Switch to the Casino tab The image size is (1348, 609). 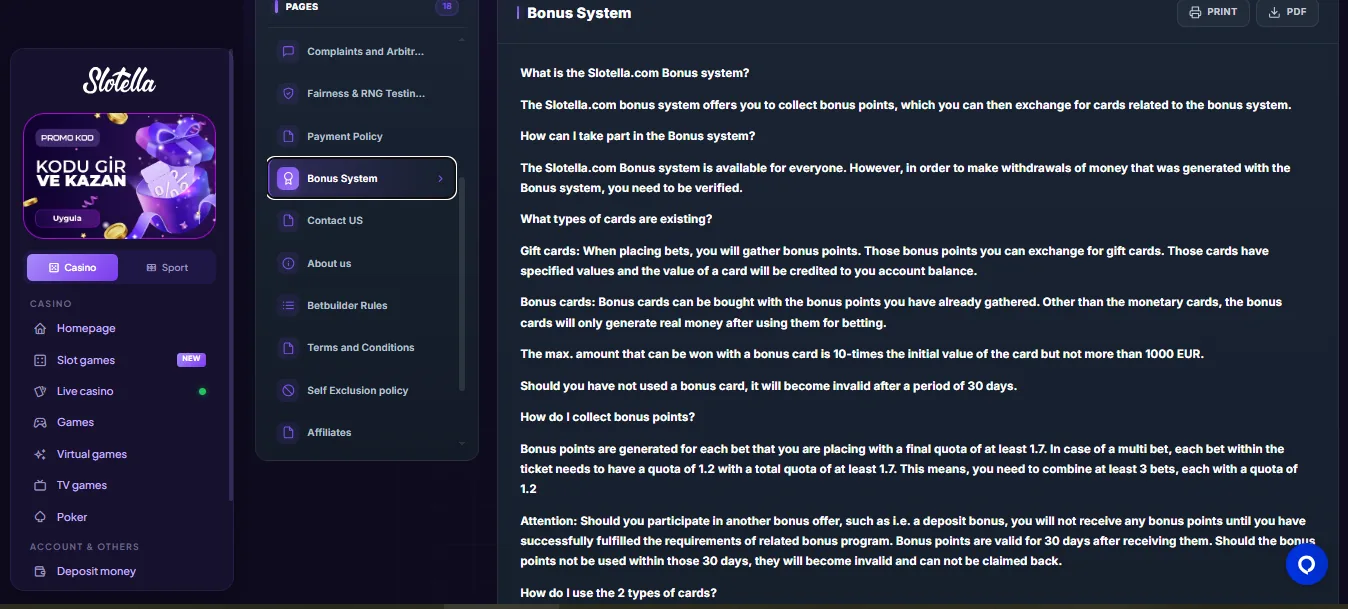(72, 268)
